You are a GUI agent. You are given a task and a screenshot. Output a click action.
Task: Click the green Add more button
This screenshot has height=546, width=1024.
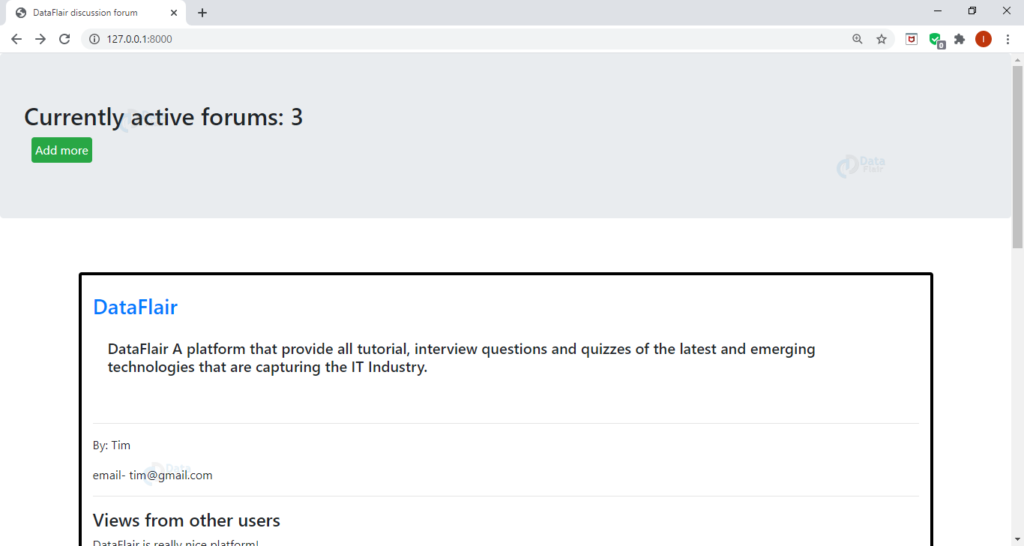point(62,150)
